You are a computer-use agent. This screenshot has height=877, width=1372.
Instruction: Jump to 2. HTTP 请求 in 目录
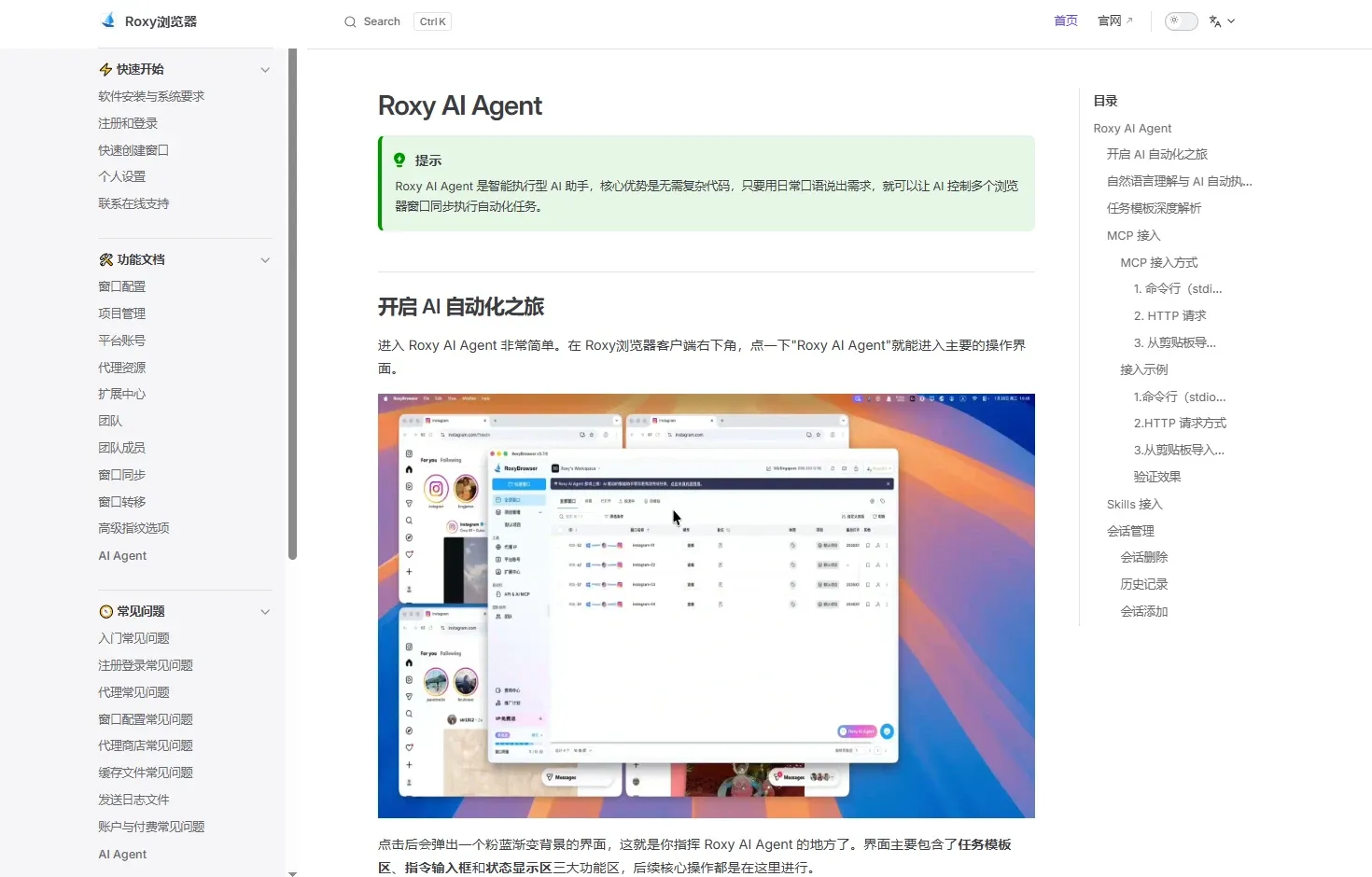pos(1170,316)
